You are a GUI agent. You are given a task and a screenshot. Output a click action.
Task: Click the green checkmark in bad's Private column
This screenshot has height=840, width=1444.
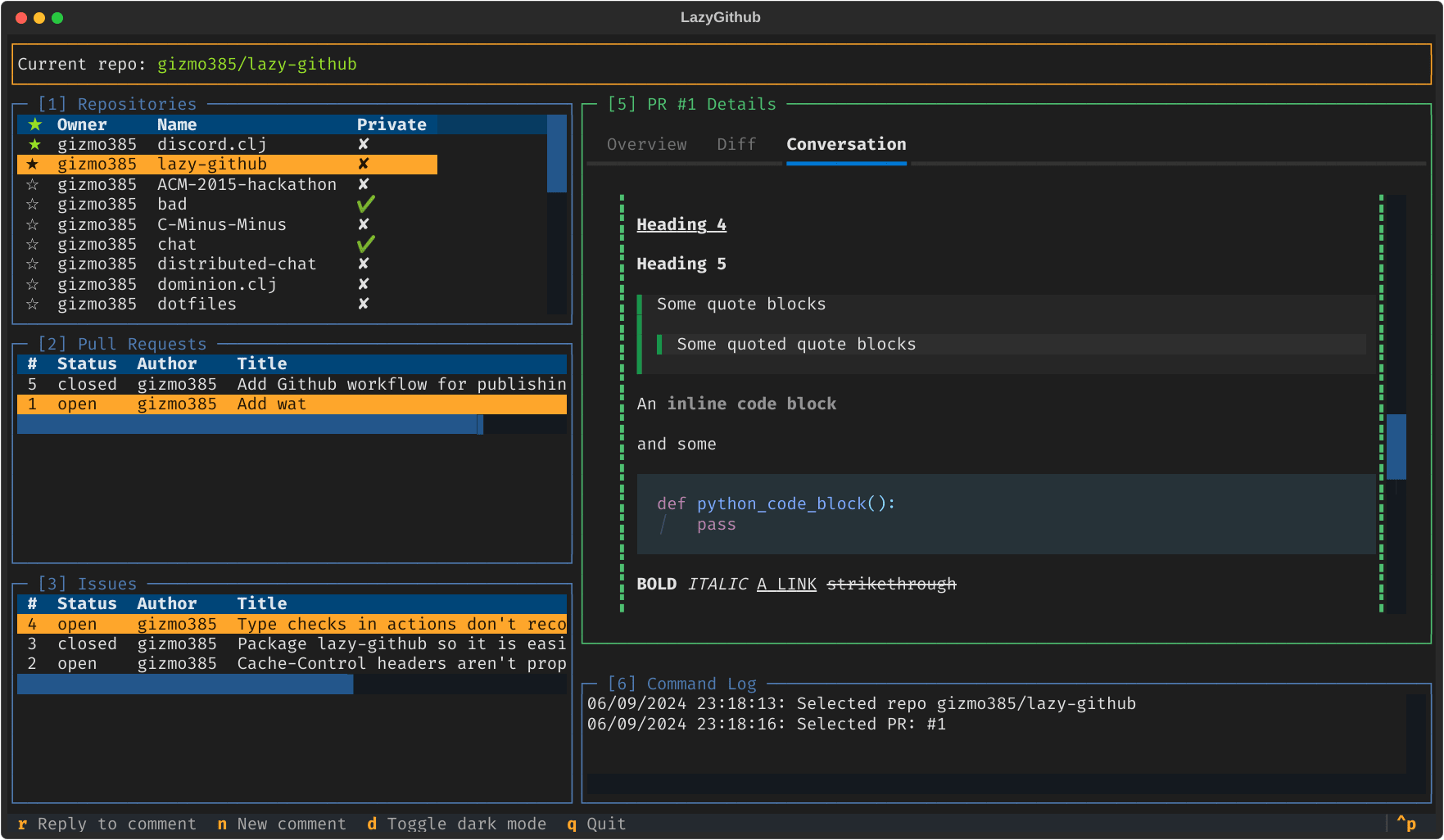[x=365, y=204]
